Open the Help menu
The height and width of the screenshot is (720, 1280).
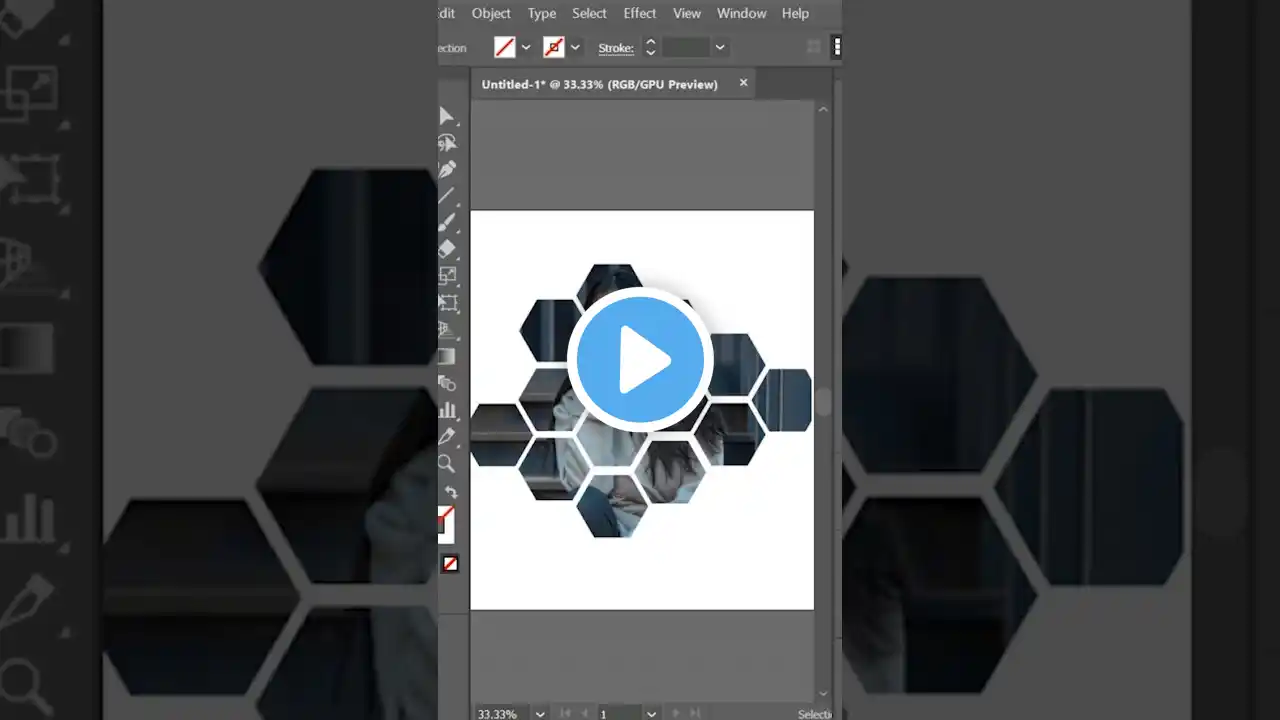click(796, 13)
